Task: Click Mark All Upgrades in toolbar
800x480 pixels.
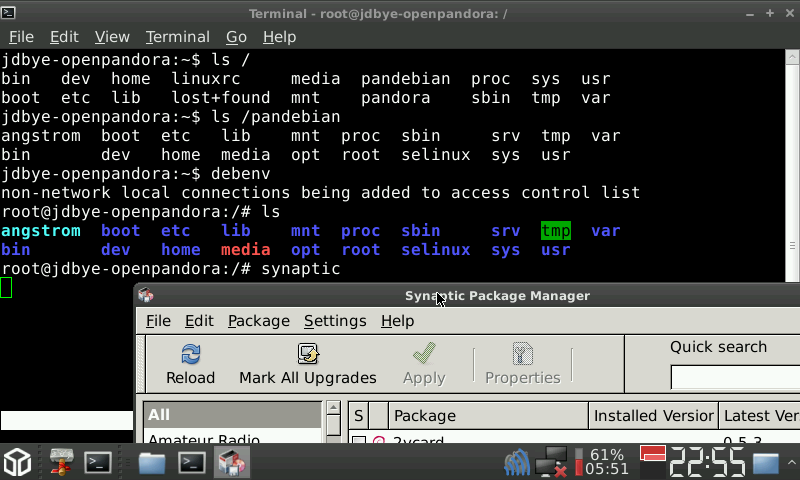Action: pyautogui.click(x=307, y=364)
